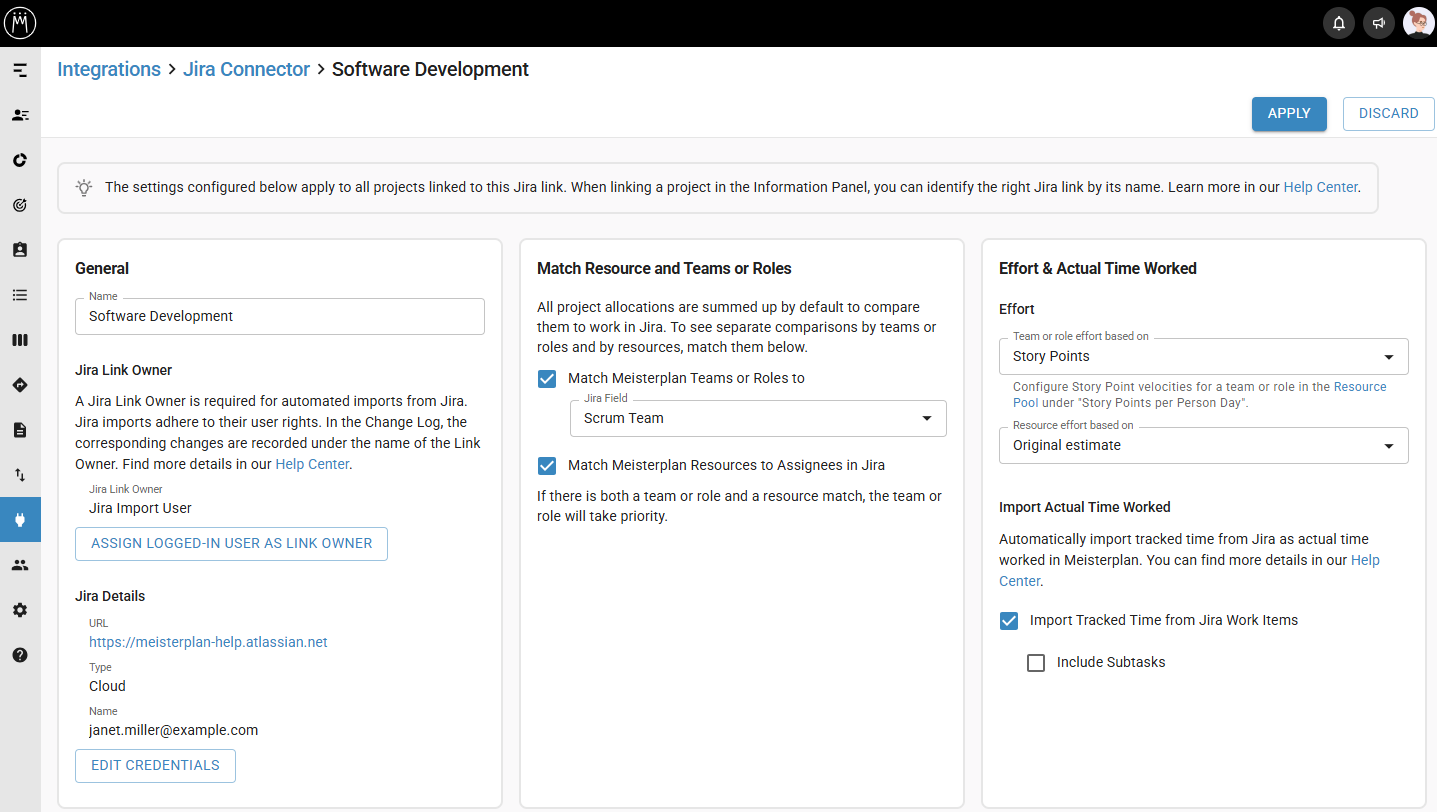Open the up-down arrows import icon

tap(20, 475)
